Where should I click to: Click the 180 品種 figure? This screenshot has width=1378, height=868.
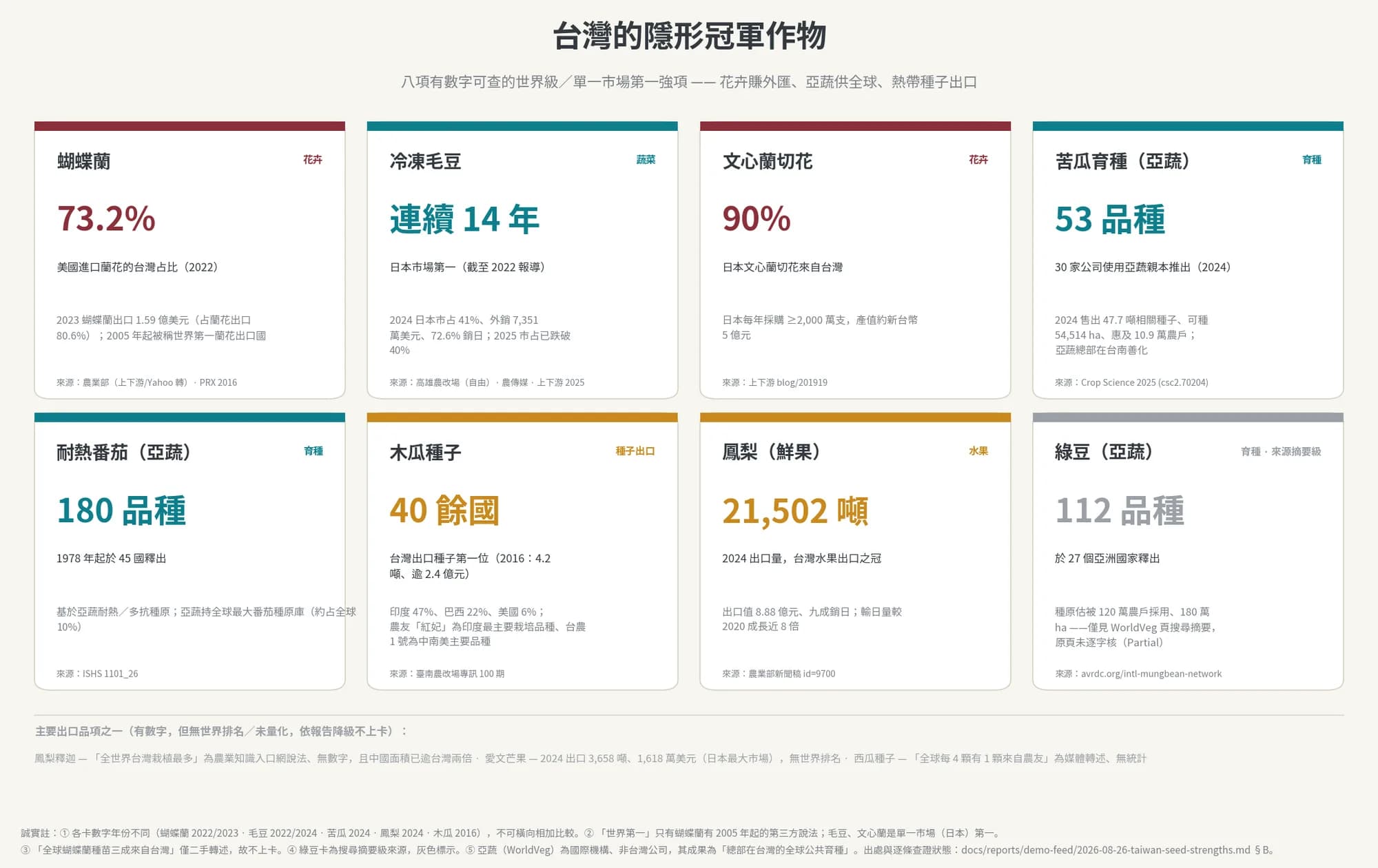click(x=121, y=510)
